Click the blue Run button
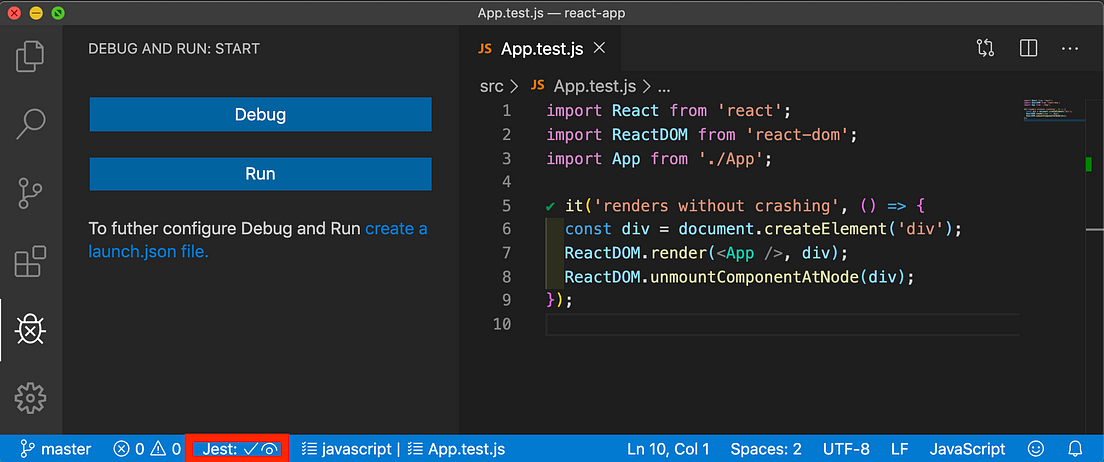Viewport: 1104px width, 462px height. tap(261, 174)
